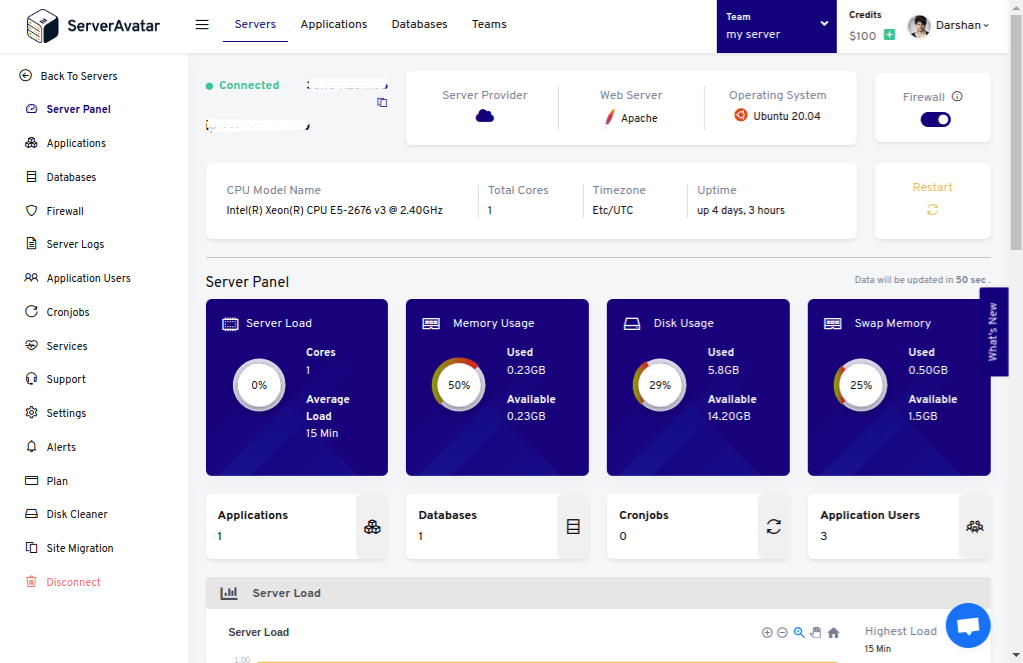
Task: Toggle the hamburger sidebar menu
Action: [202, 24]
